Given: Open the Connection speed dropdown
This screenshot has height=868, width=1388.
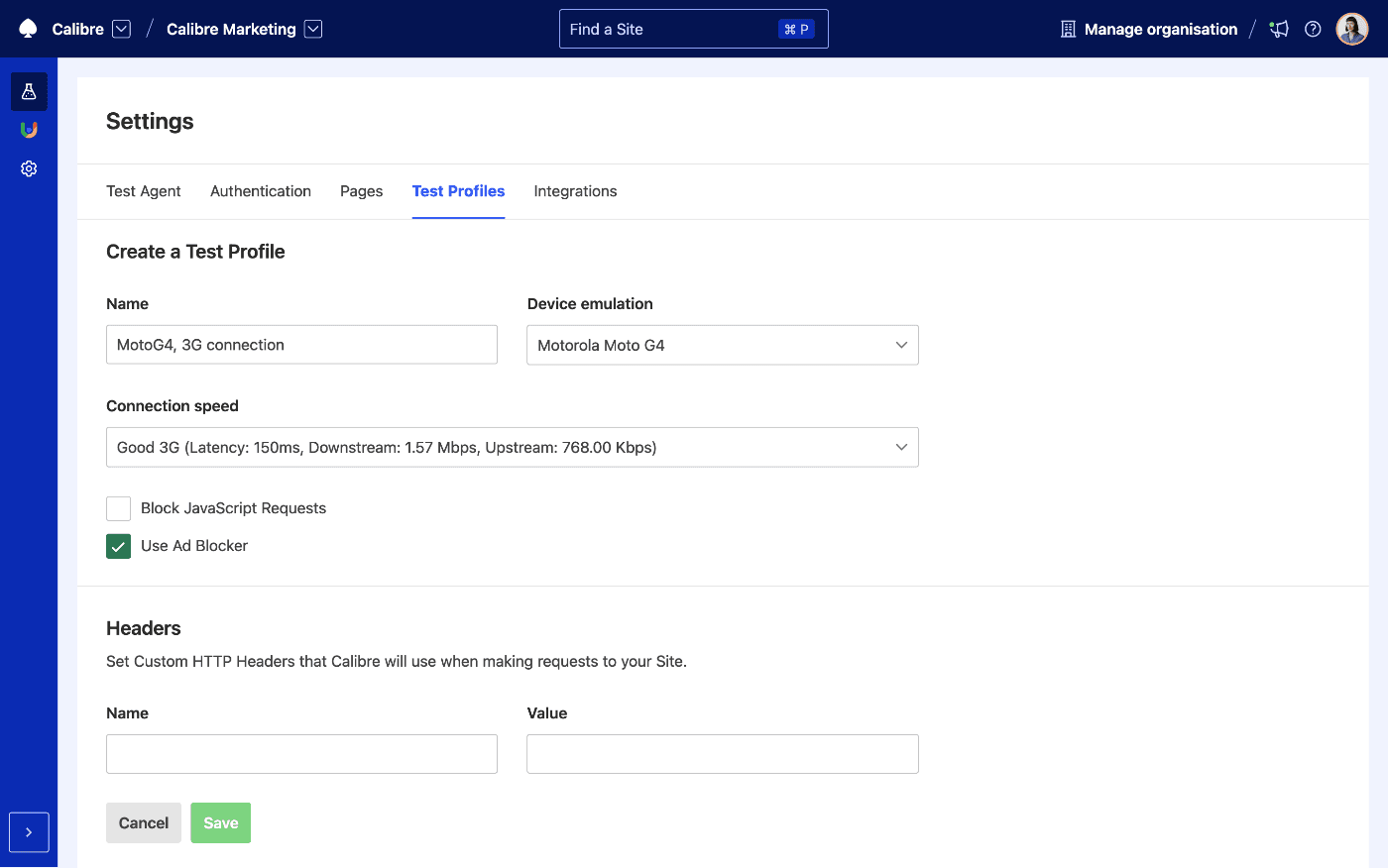Looking at the screenshot, I should [512, 447].
